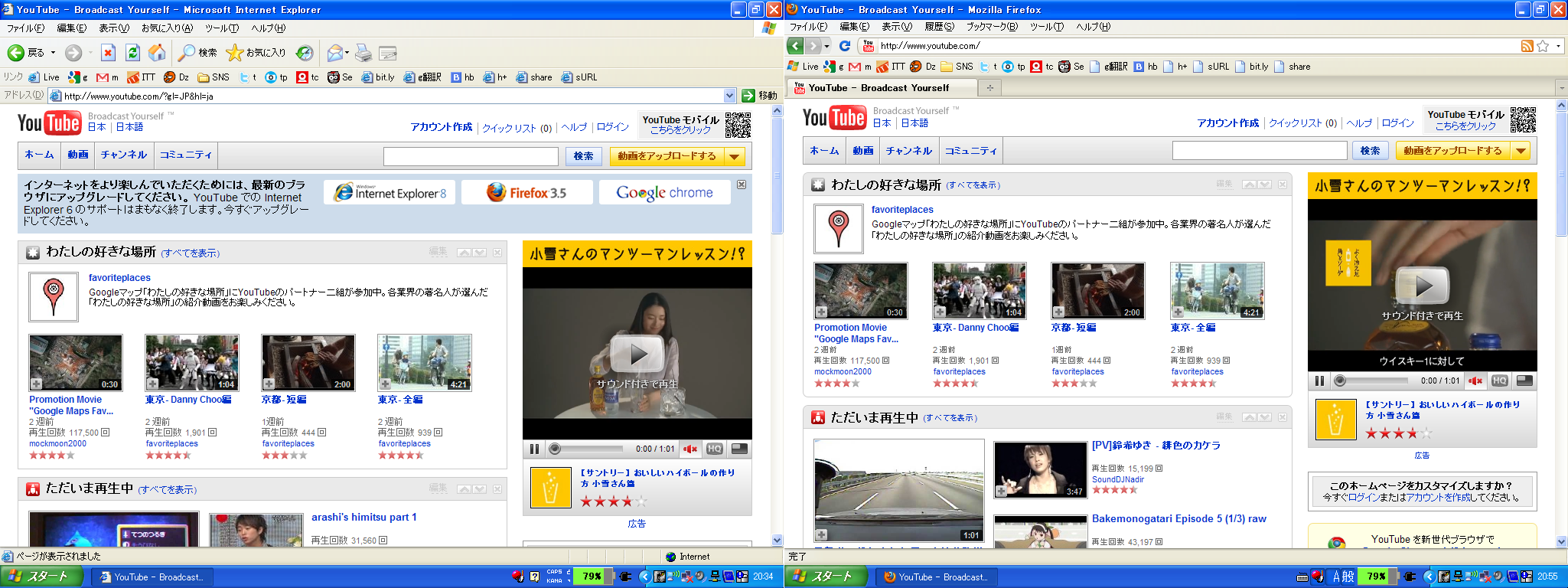Mute the video player in Firefox

pyautogui.click(x=1475, y=381)
